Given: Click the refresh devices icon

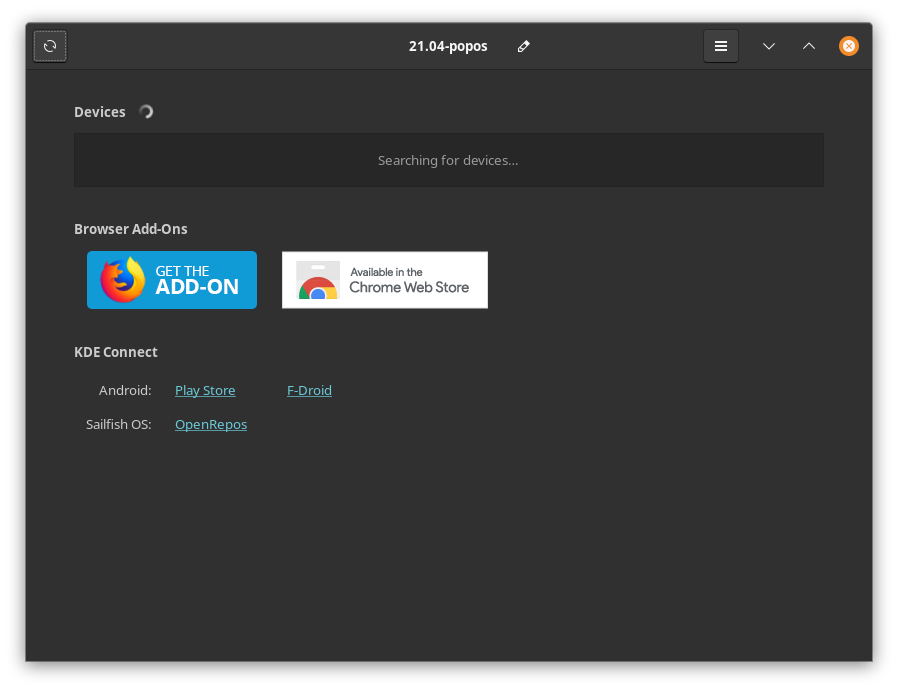Looking at the screenshot, I should [49, 45].
